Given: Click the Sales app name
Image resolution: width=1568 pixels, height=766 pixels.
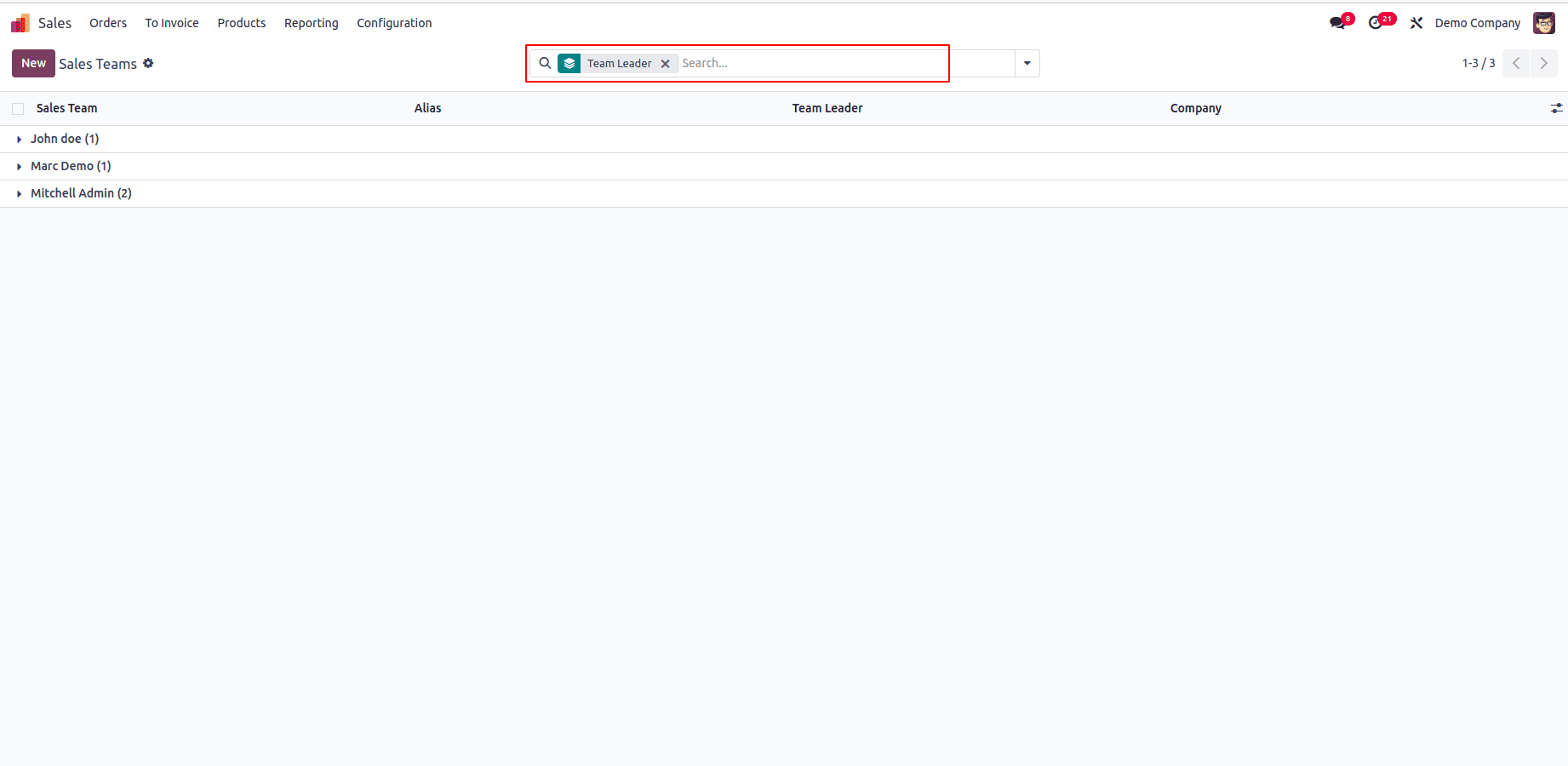Looking at the screenshot, I should (x=54, y=23).
